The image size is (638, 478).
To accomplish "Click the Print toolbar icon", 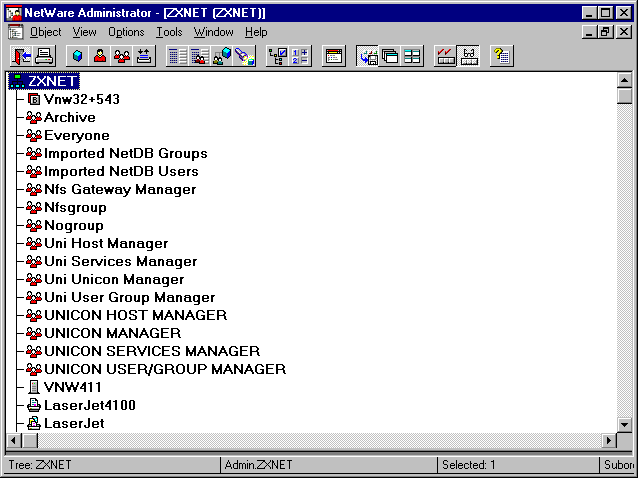I will tap(44, 56).
